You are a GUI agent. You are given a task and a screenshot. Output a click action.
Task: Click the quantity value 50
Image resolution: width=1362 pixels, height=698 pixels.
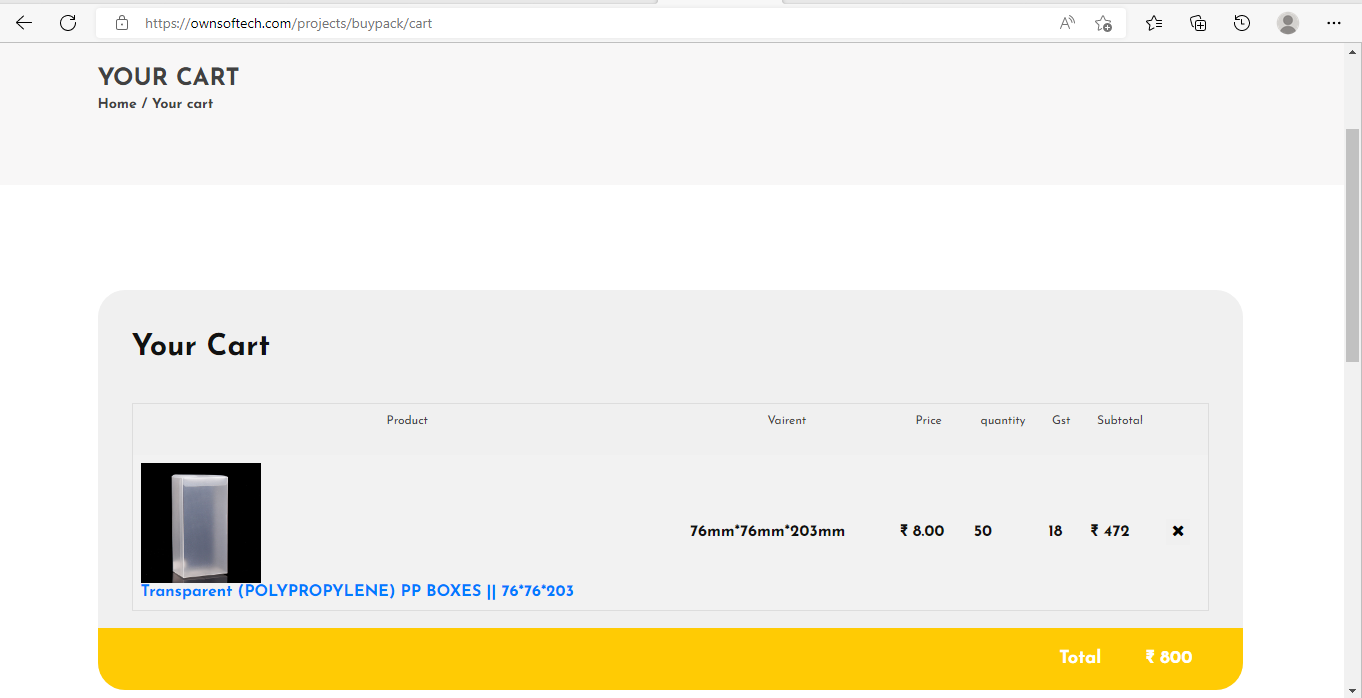point(983,531)
